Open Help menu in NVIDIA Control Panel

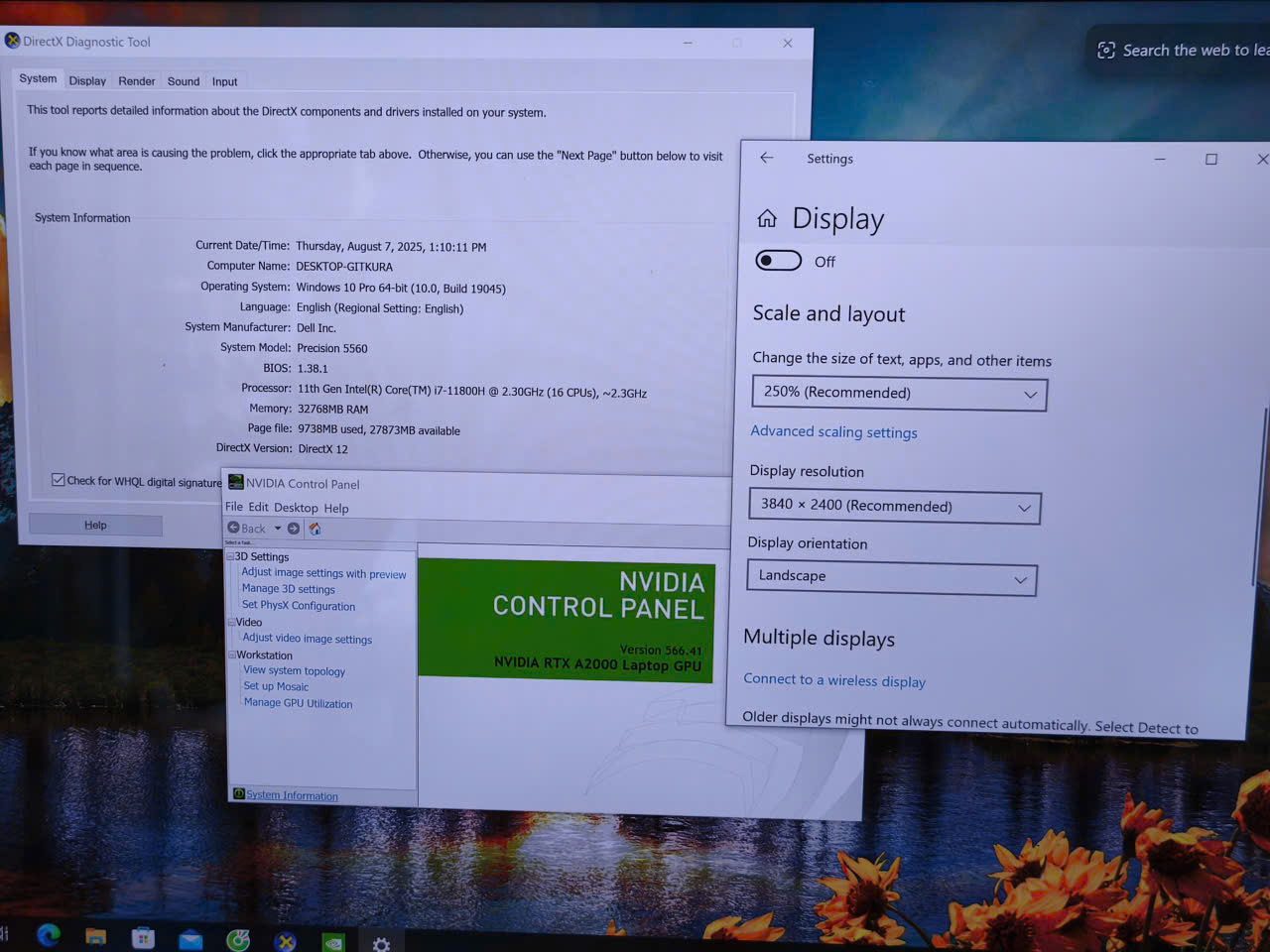pos(336,509)
